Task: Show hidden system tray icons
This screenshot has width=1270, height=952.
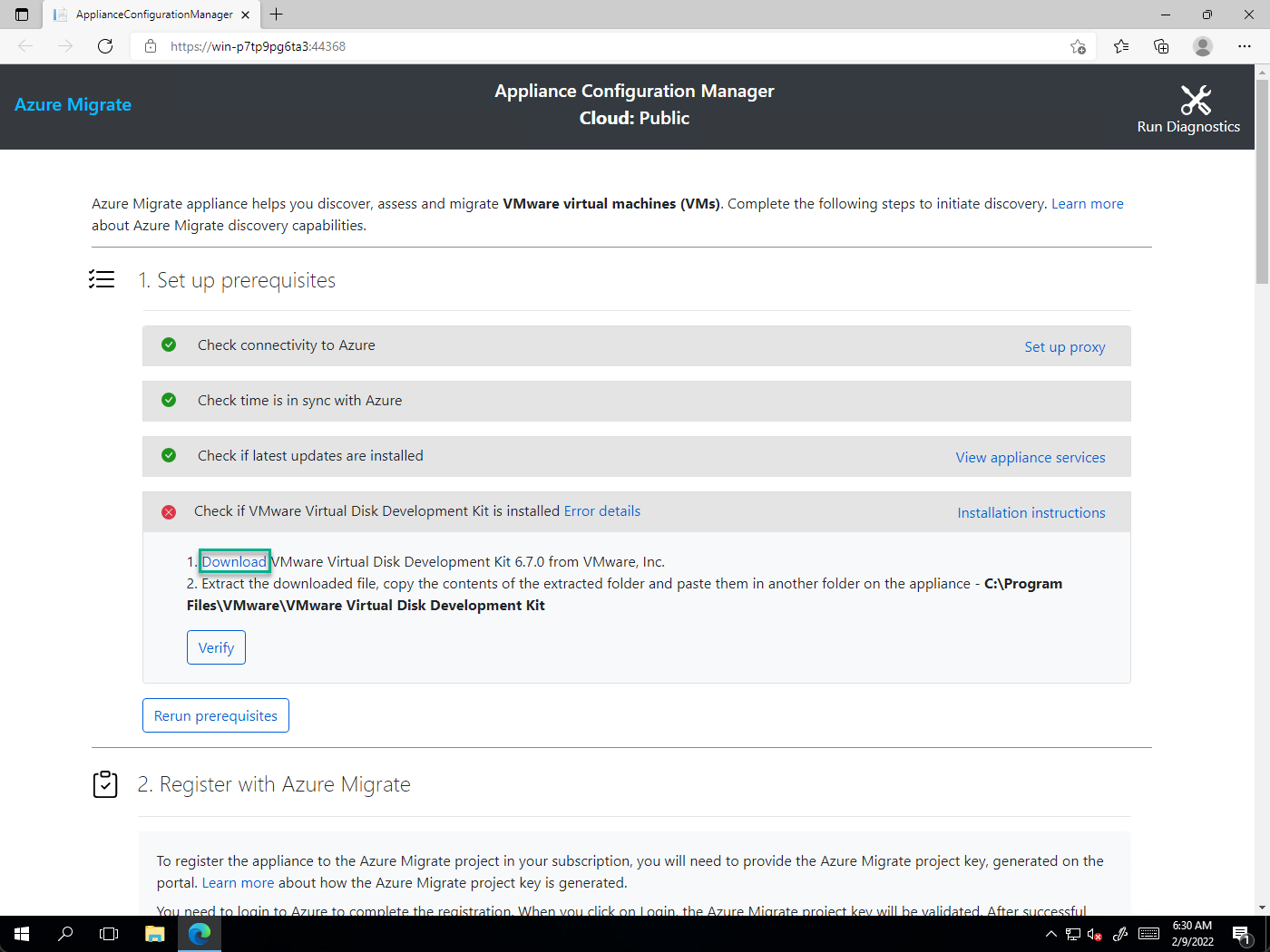Action: (1050, 934)
